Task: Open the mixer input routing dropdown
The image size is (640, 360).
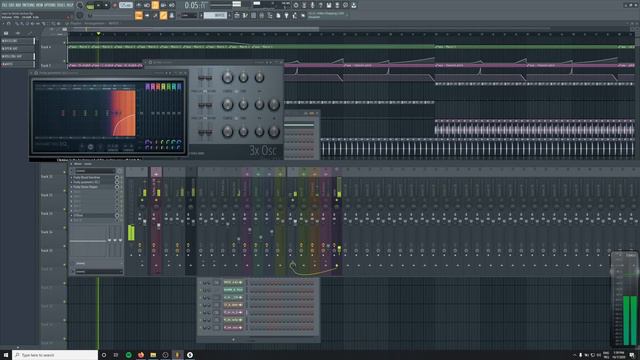Action: coord(95,171)
